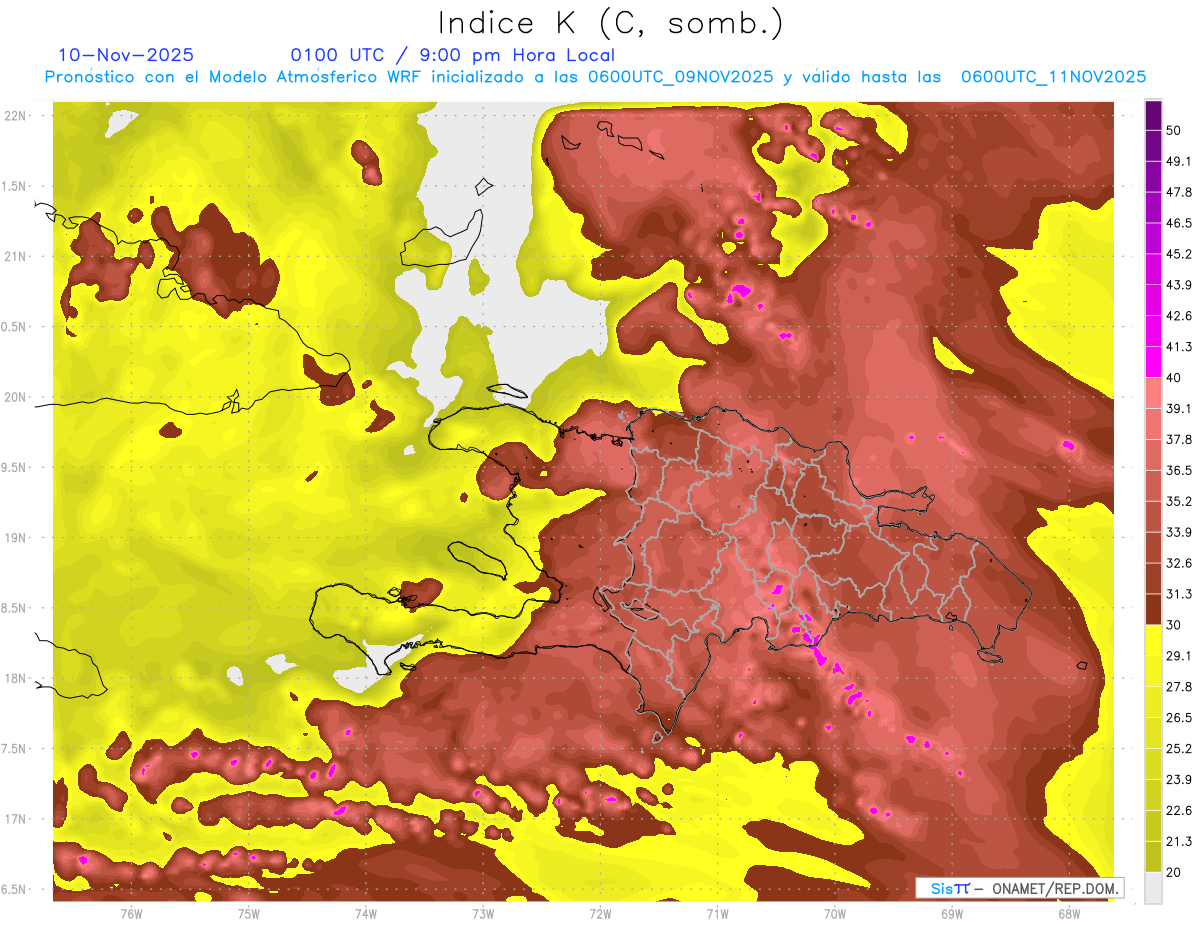Click the '73W' longitude label
The image size is (1200, 927).
point(483,914)
